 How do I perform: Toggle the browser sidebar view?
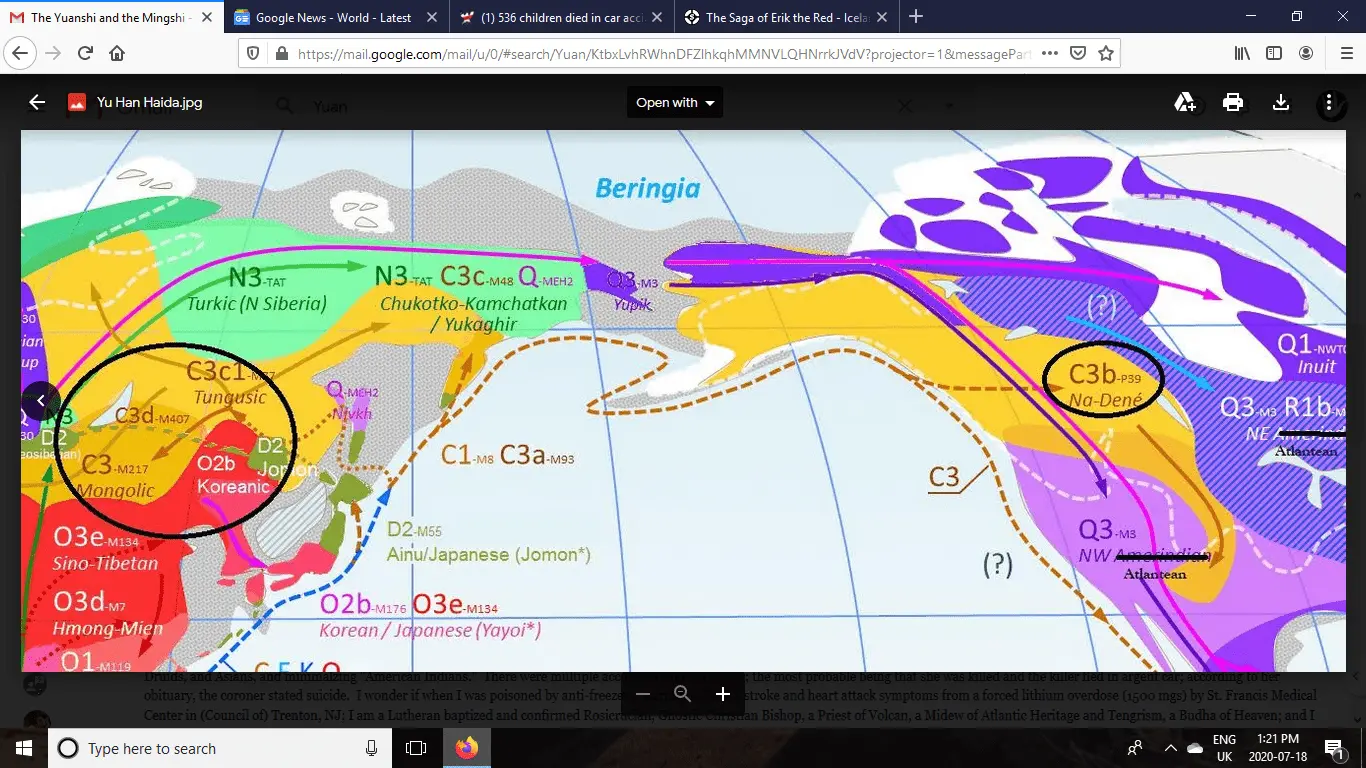[1273, 53]
